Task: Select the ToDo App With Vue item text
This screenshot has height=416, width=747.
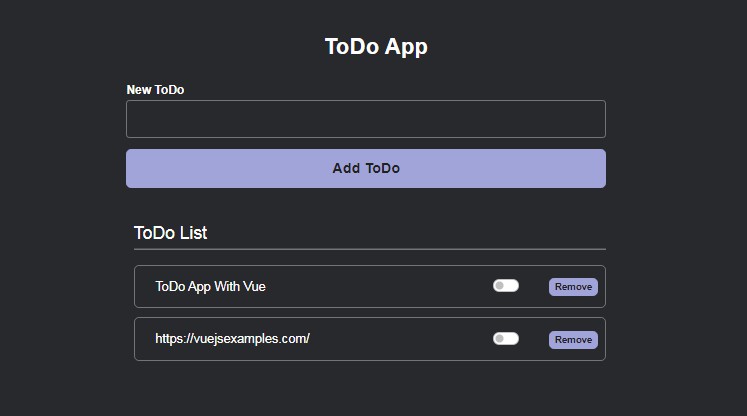Action: (x=210, y=287)
